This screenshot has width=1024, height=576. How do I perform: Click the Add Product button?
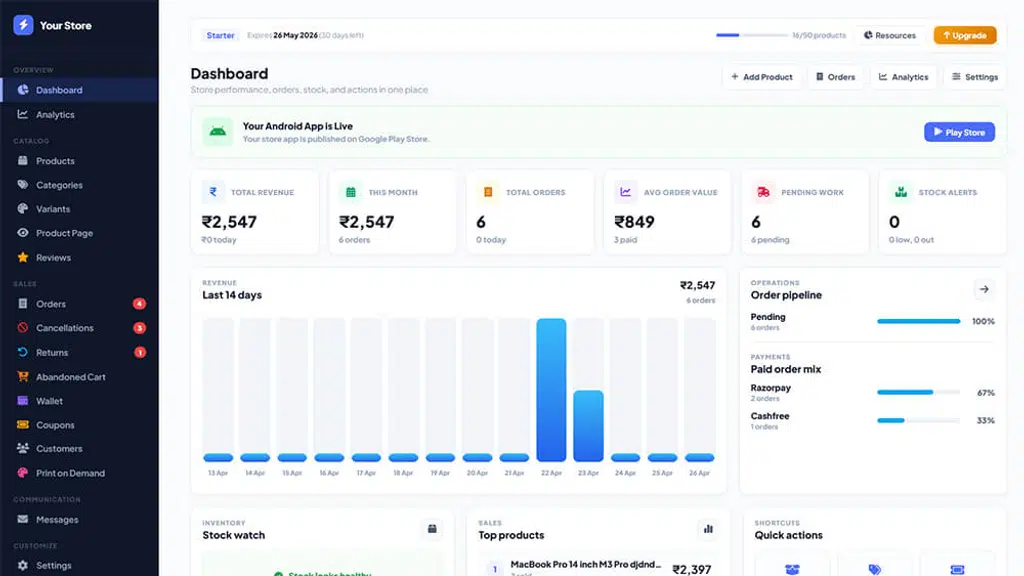(761, 77)
